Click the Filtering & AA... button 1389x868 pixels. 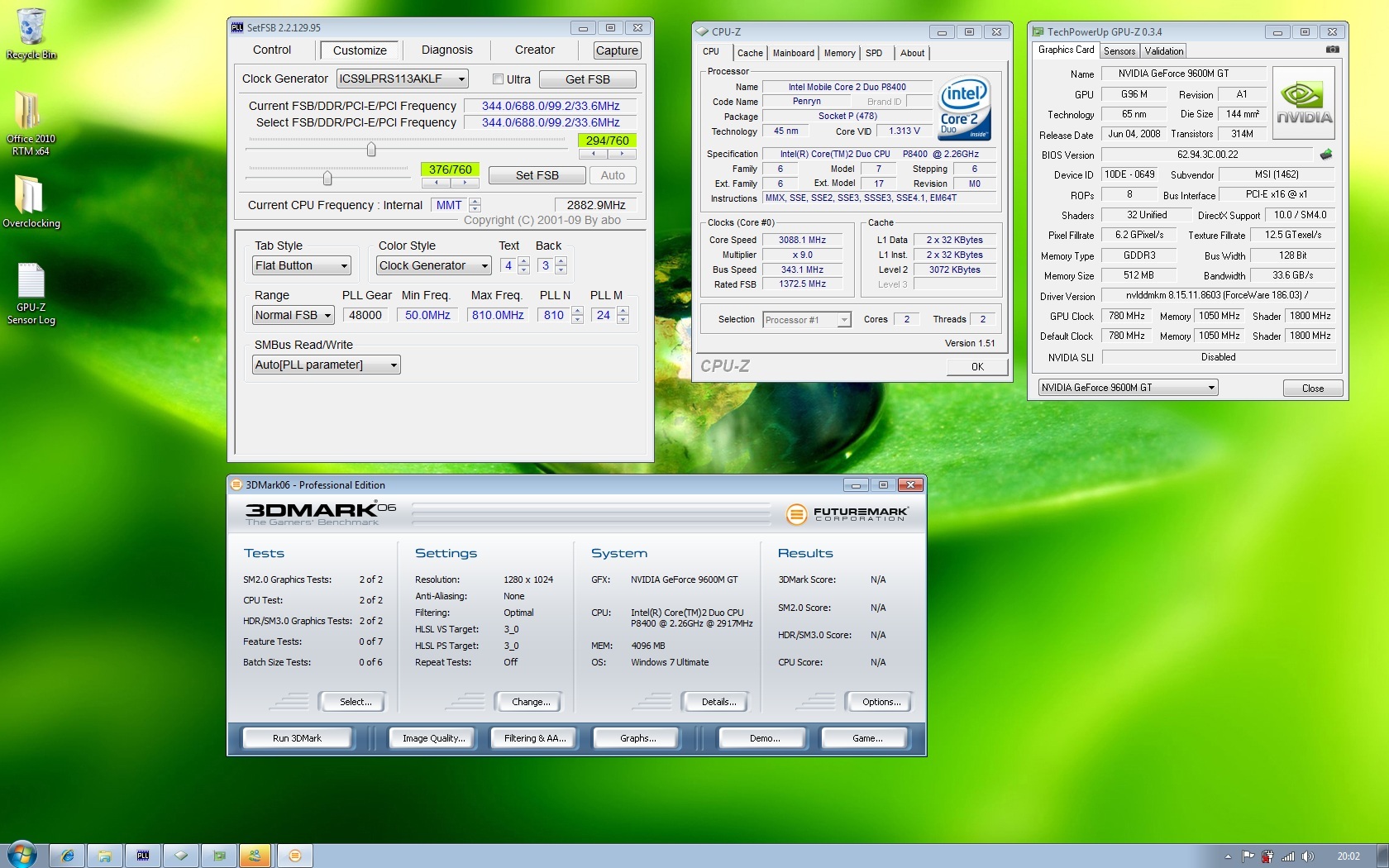point(535,738)
